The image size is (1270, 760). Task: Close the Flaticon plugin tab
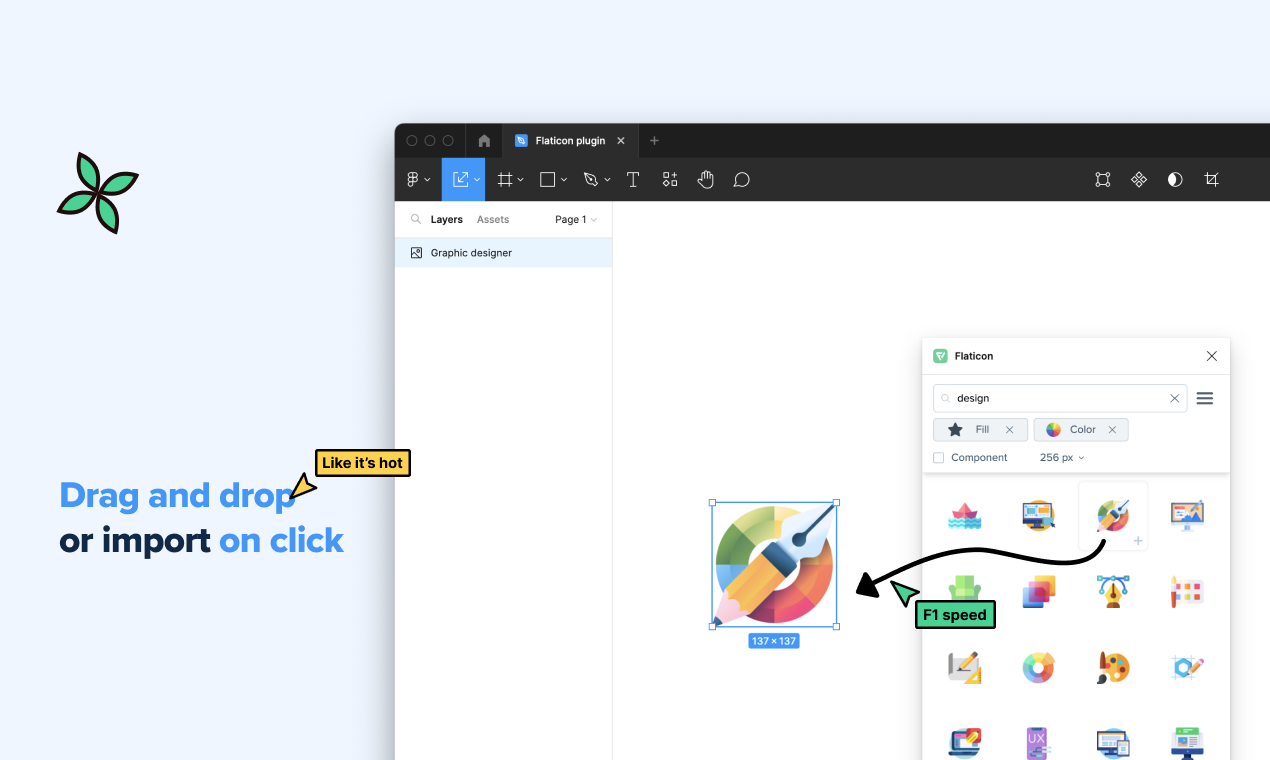pos(621,141)
